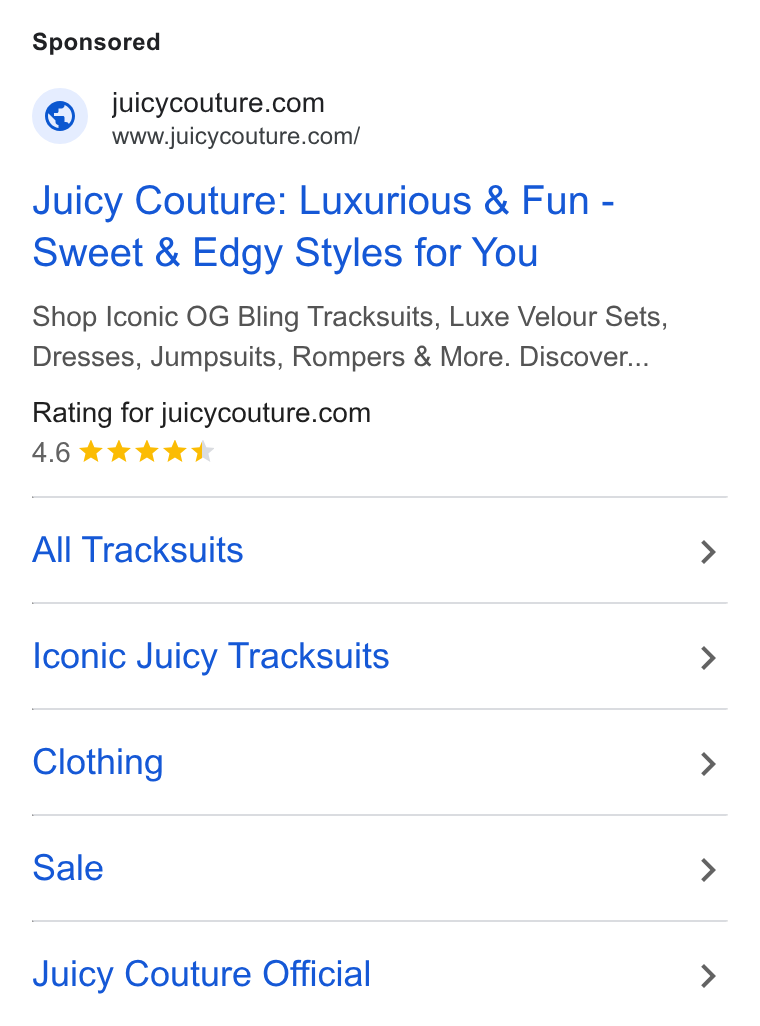Click the juicycouture.com site name
Screen dimensions: 760x1026
tap(218, 103)
